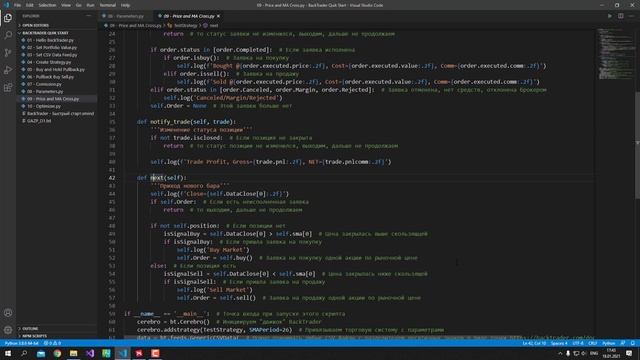Open the Explorer view in activity bar
The image size is (640, 360).
click(x=8, y=18)
